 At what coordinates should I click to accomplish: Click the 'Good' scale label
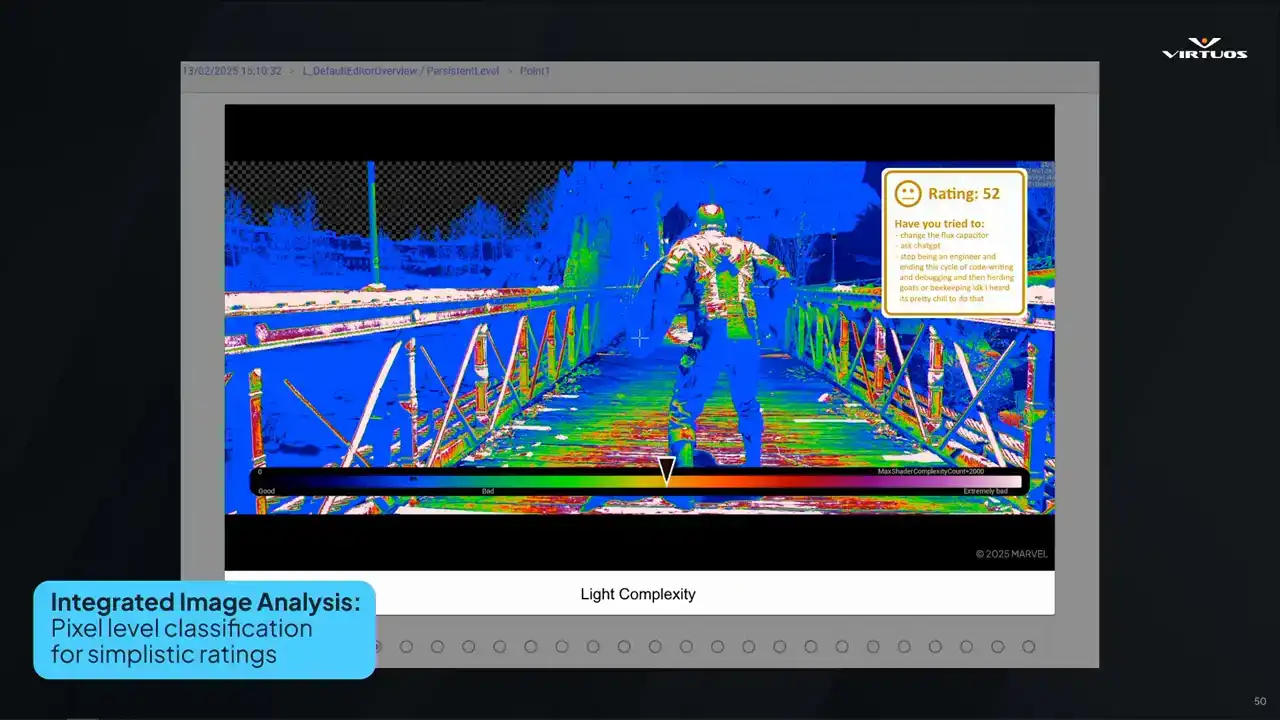coord(266,492)
